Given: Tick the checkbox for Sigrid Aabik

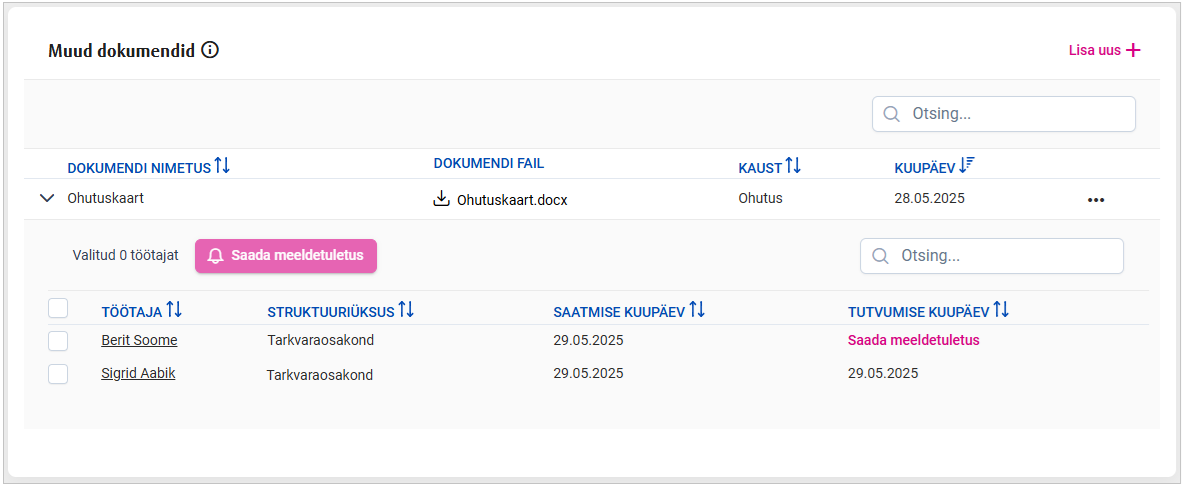Looking at the screenshot, I should pos(58,374).
